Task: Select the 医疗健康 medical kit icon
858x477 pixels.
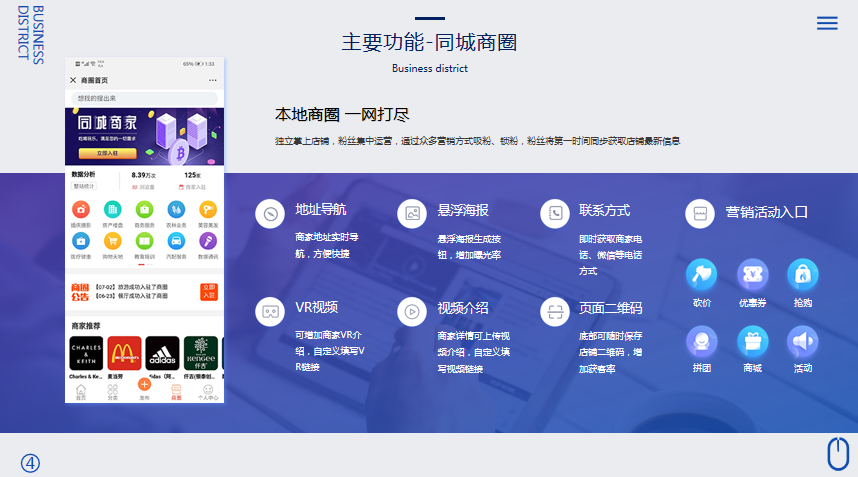Action: pos(81,241)
